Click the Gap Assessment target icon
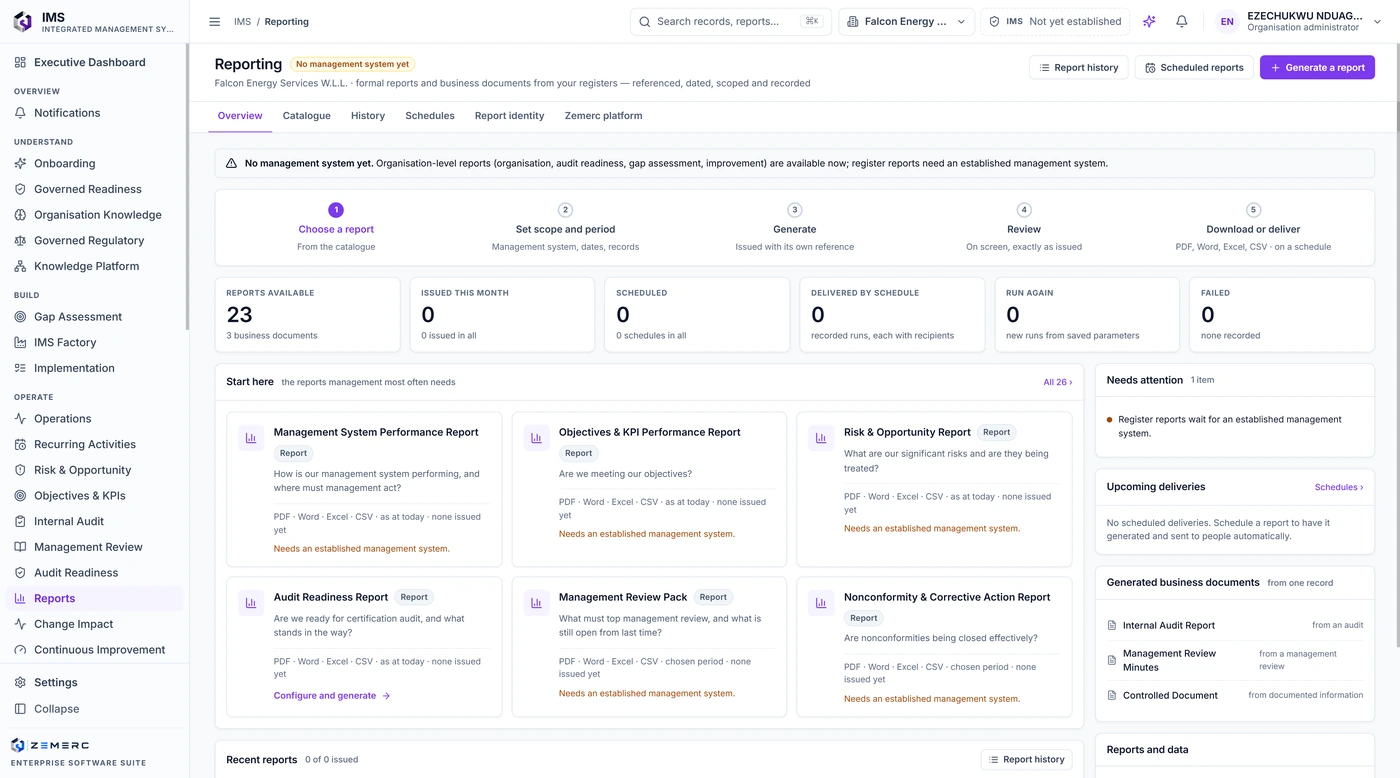Screen dimensions: 1400x778 (x=20, y=317)
